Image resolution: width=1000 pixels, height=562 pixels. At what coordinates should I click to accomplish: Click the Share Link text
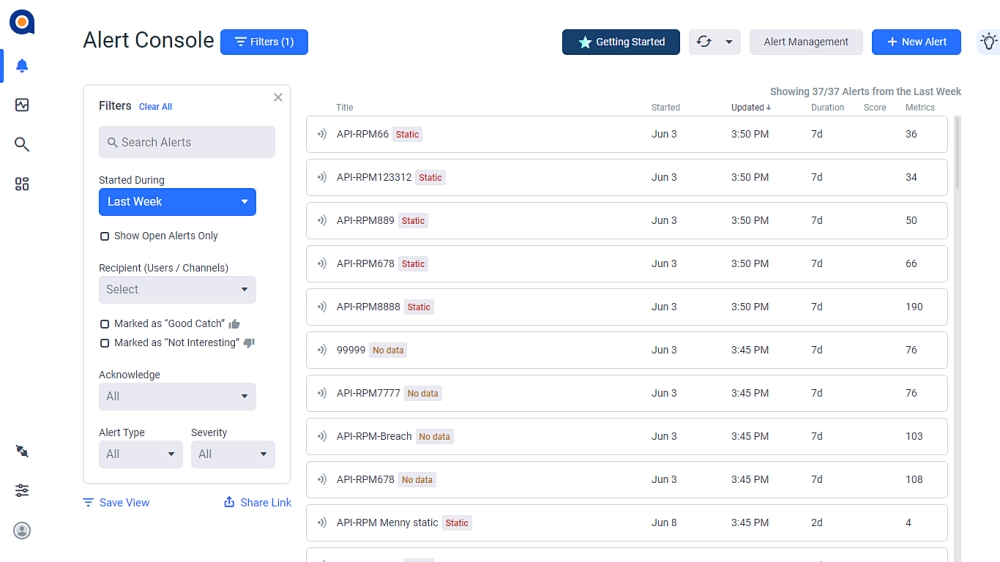(x=266, y=503)
